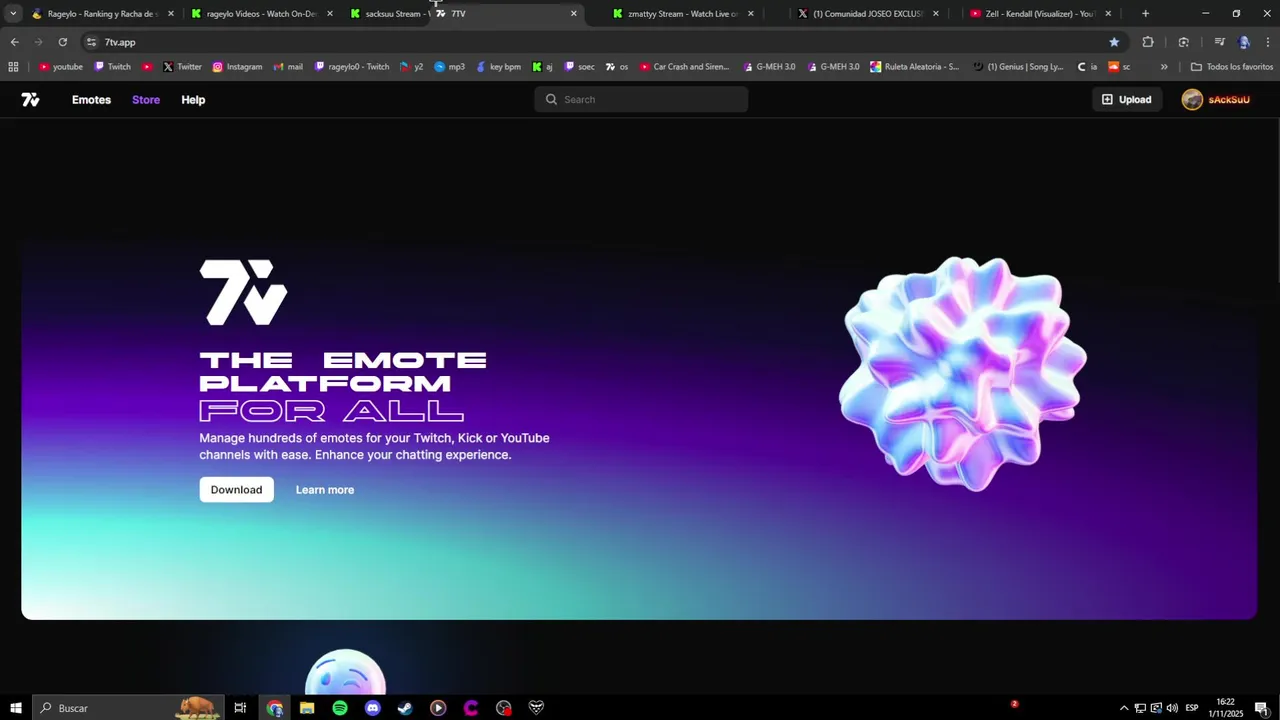Viewport: 1280px width, 720px height.
Task: Open Steam from the taskbar
Action: [x=405, y=708]
